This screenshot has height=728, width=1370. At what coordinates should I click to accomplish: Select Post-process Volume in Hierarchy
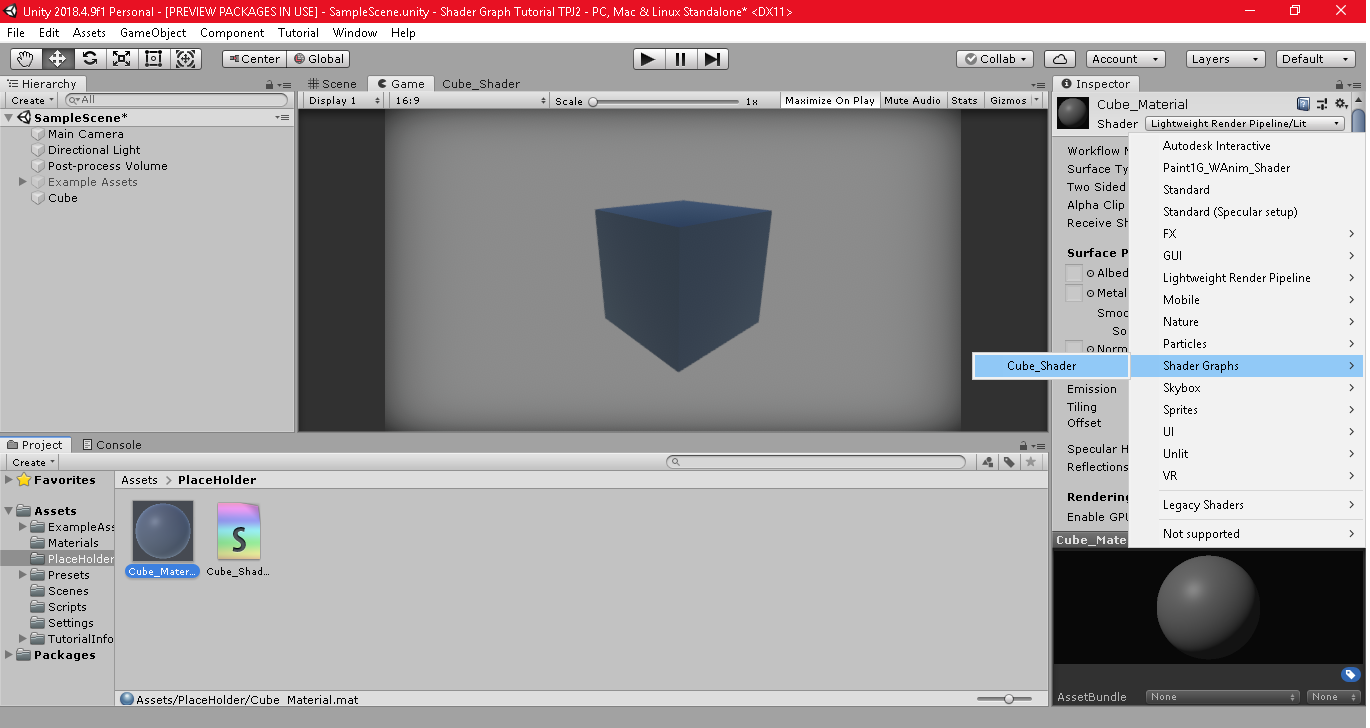[x=107, y=166]
